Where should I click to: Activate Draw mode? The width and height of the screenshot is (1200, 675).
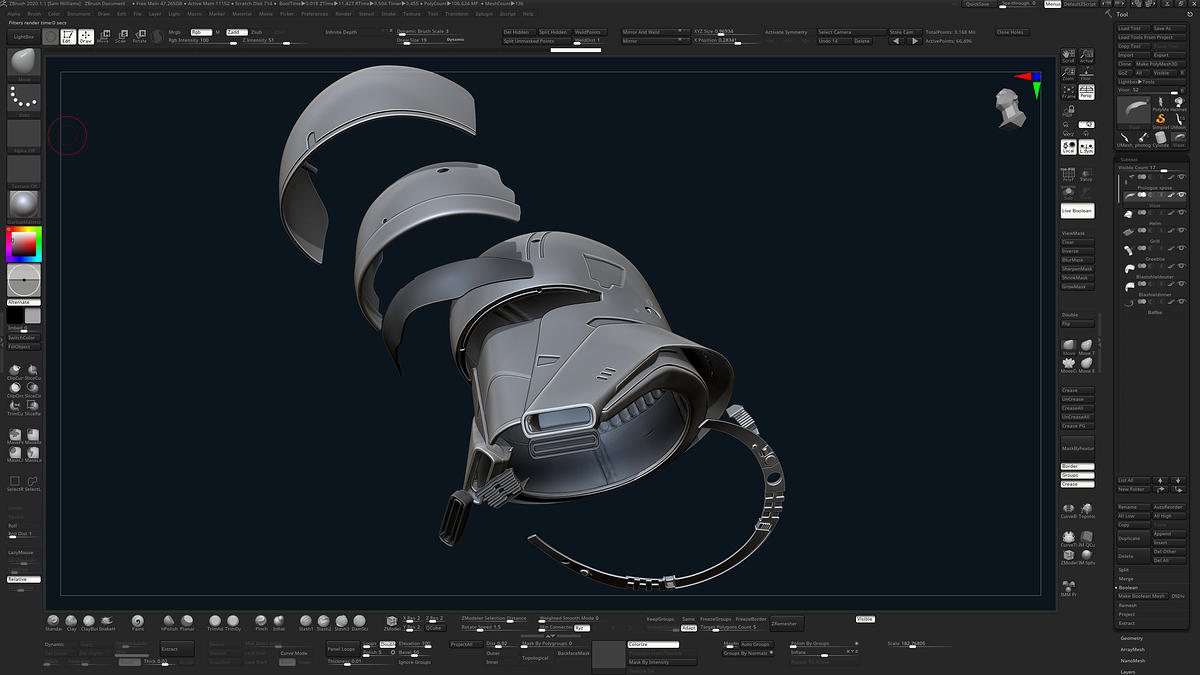(x=86, y=37)
